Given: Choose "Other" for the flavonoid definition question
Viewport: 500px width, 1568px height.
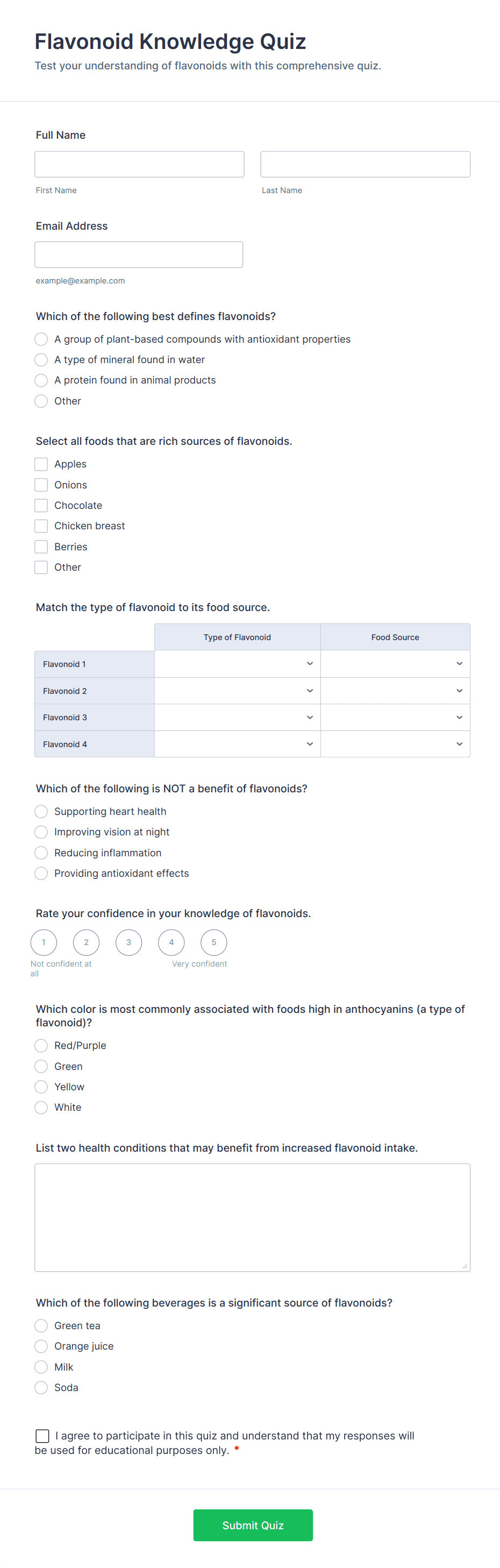Looking at the screenshot, I should (x=41, y=401).
